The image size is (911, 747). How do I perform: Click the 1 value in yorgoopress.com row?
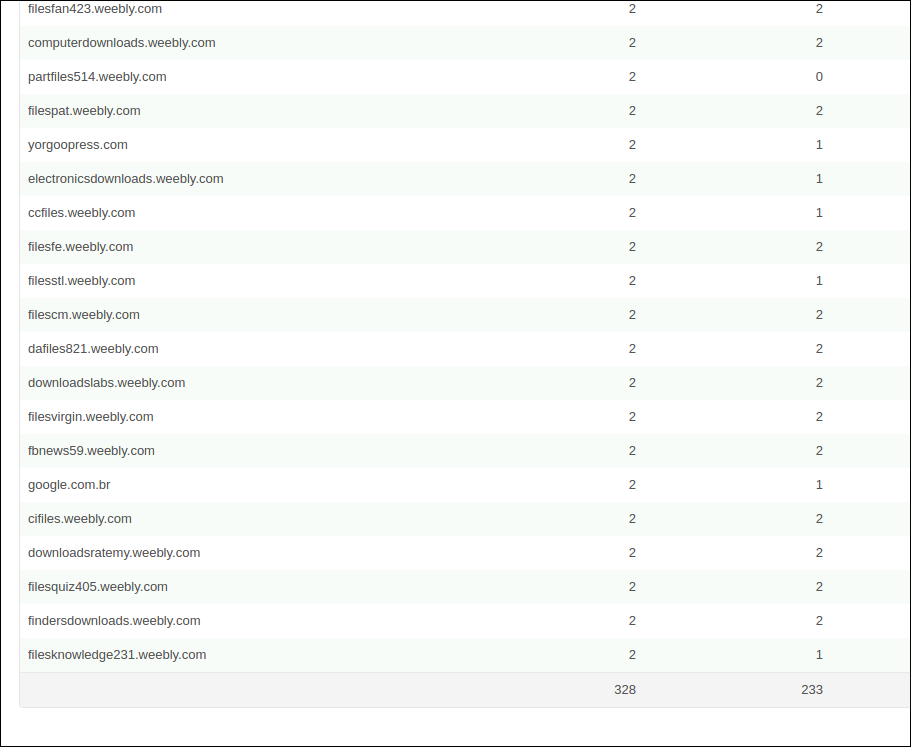[819, 145]
